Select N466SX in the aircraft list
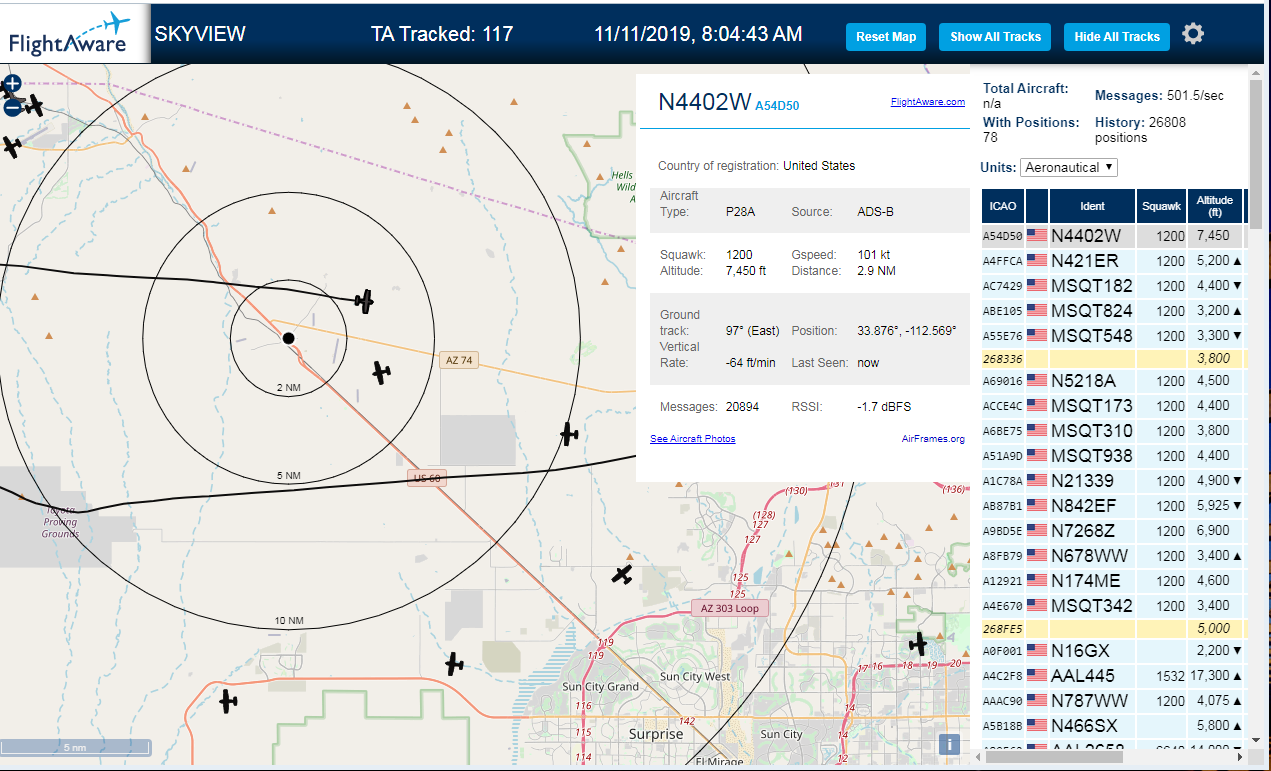Image resolution: width=1271 pixels, height=771 pixels. point(1113,726)
